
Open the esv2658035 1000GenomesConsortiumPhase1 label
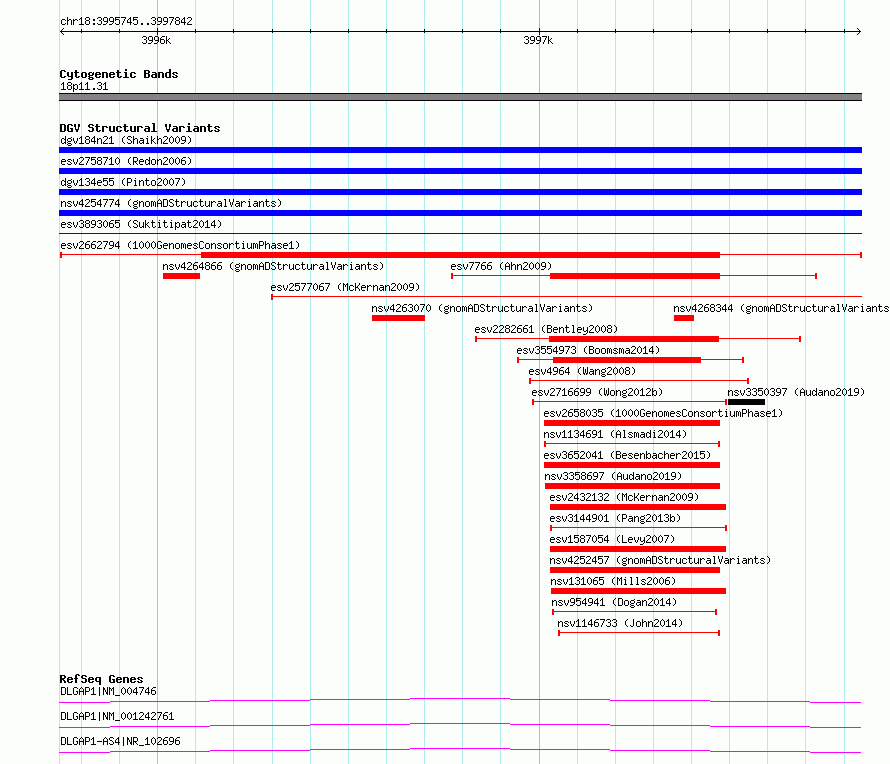tap(663, 413)
